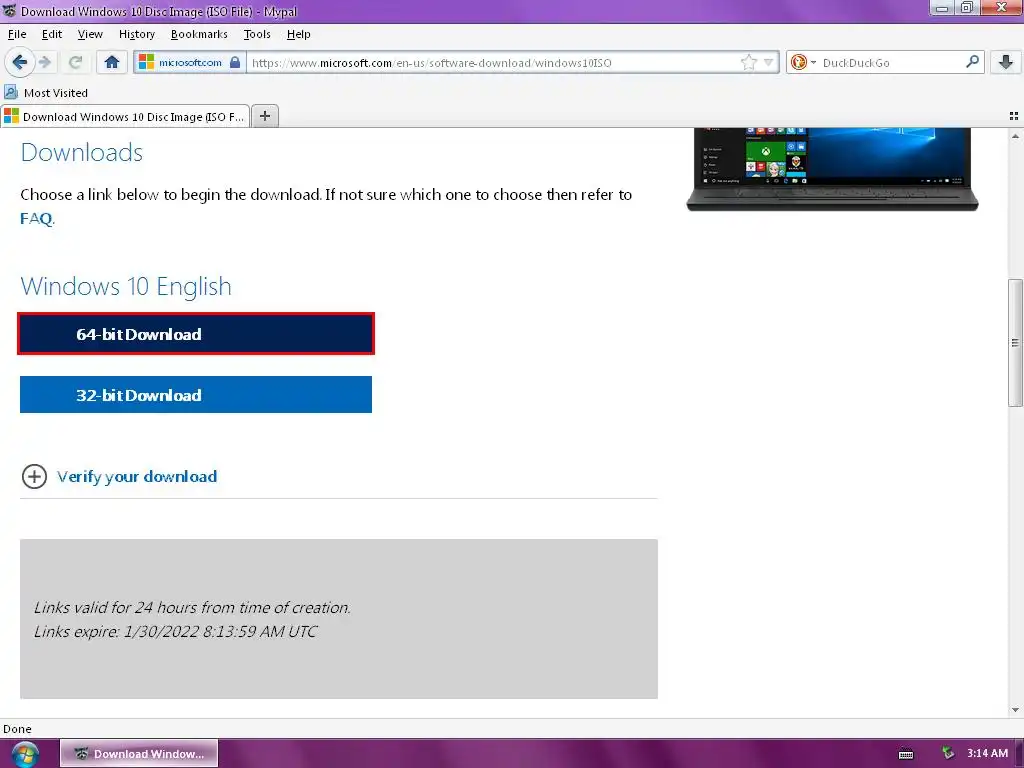Click the padlock site security icon

(235, 63)
